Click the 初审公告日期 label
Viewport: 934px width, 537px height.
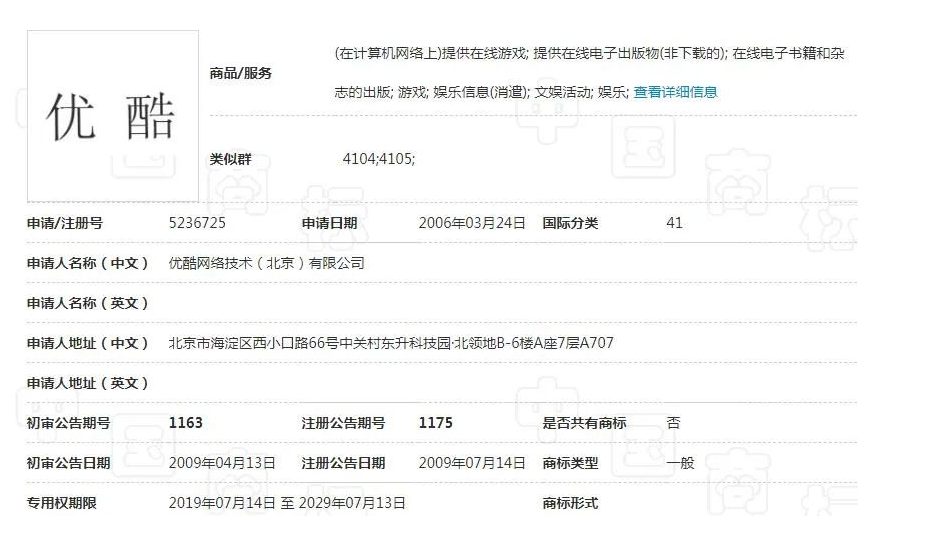69,463
